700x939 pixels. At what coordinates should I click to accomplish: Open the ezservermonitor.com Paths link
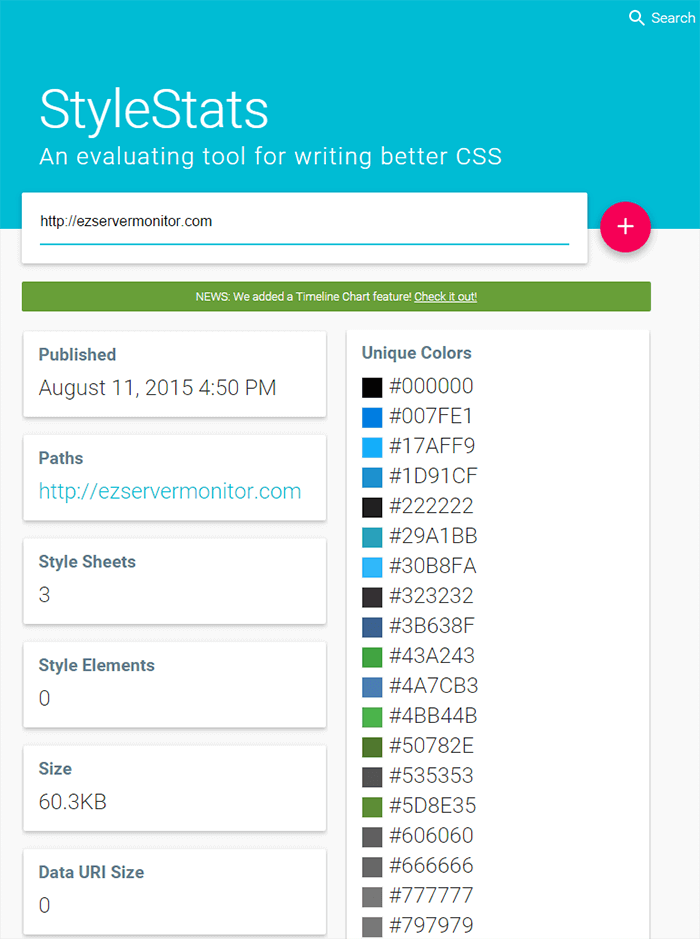(x=170, y=491)
